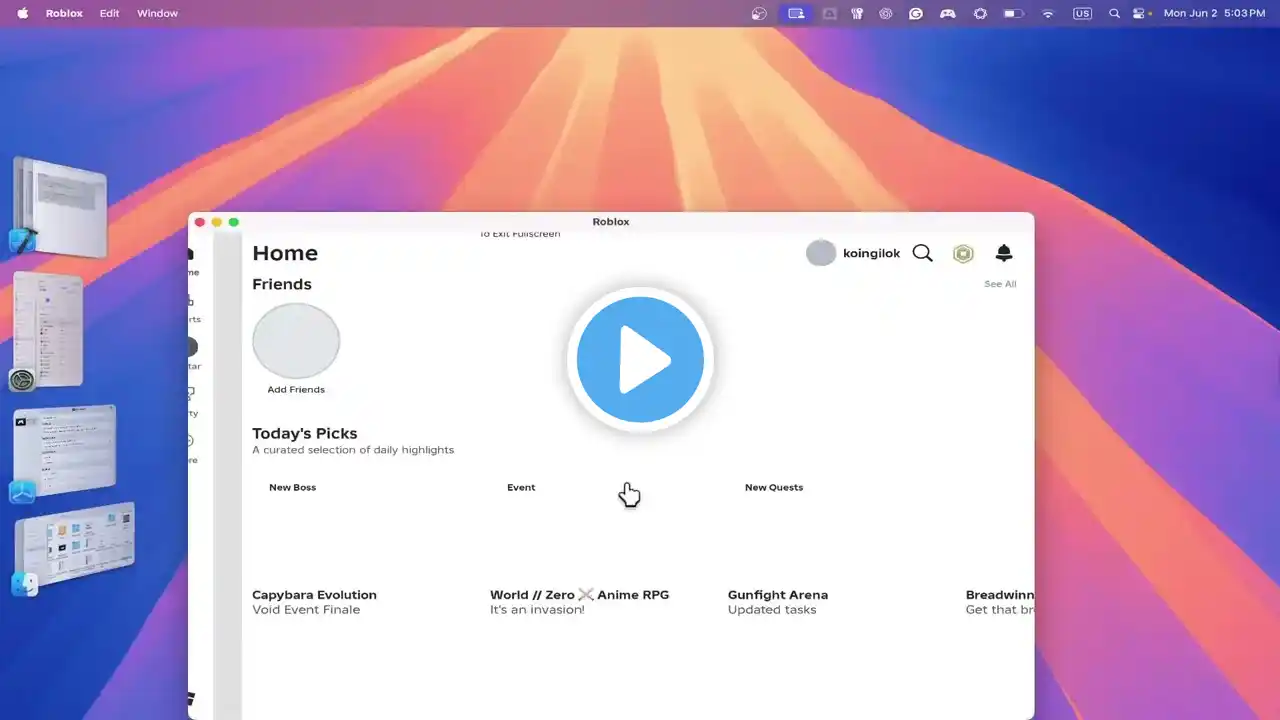Click the New Boss tag

tap(292, 488)
